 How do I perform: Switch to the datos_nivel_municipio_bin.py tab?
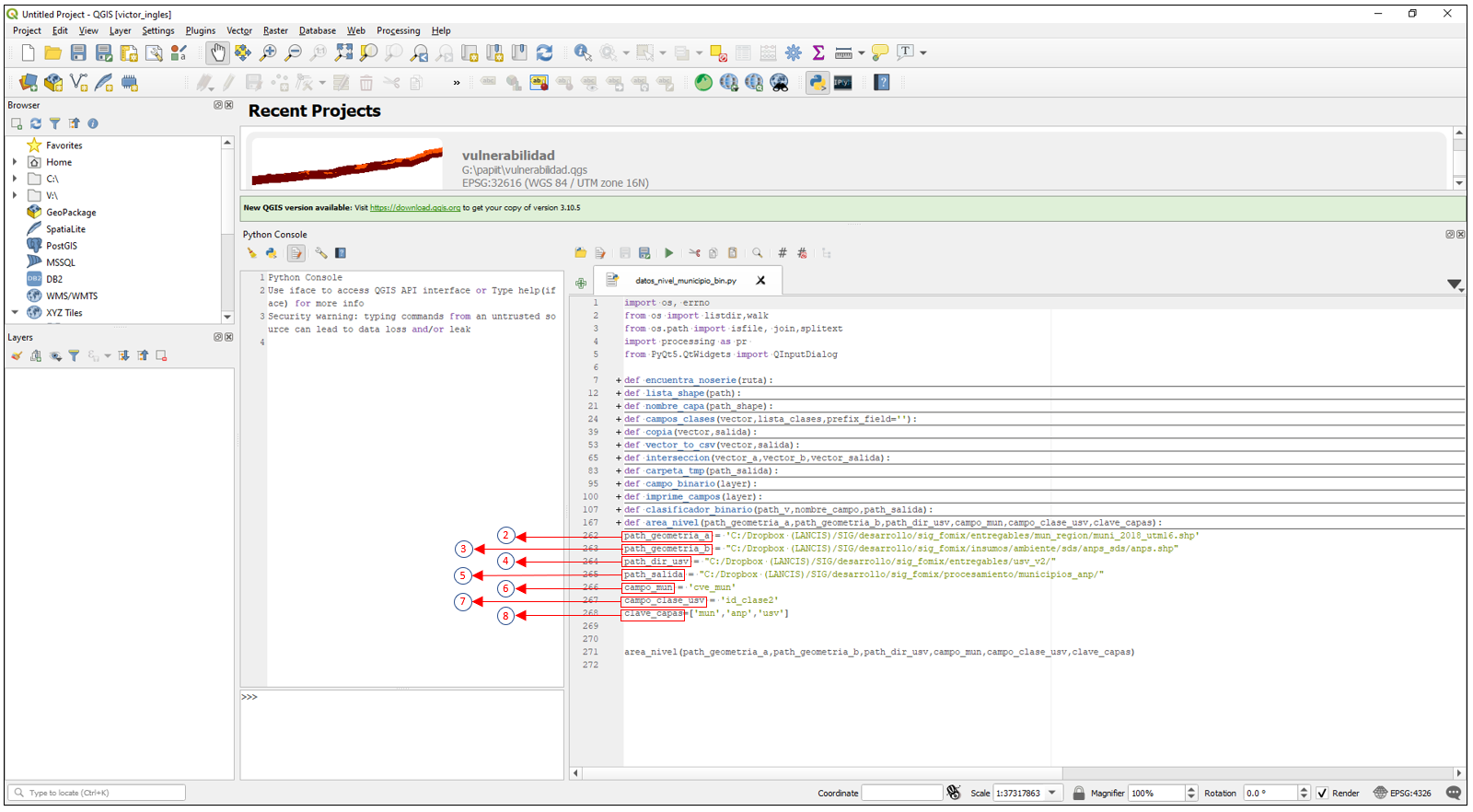686,281
